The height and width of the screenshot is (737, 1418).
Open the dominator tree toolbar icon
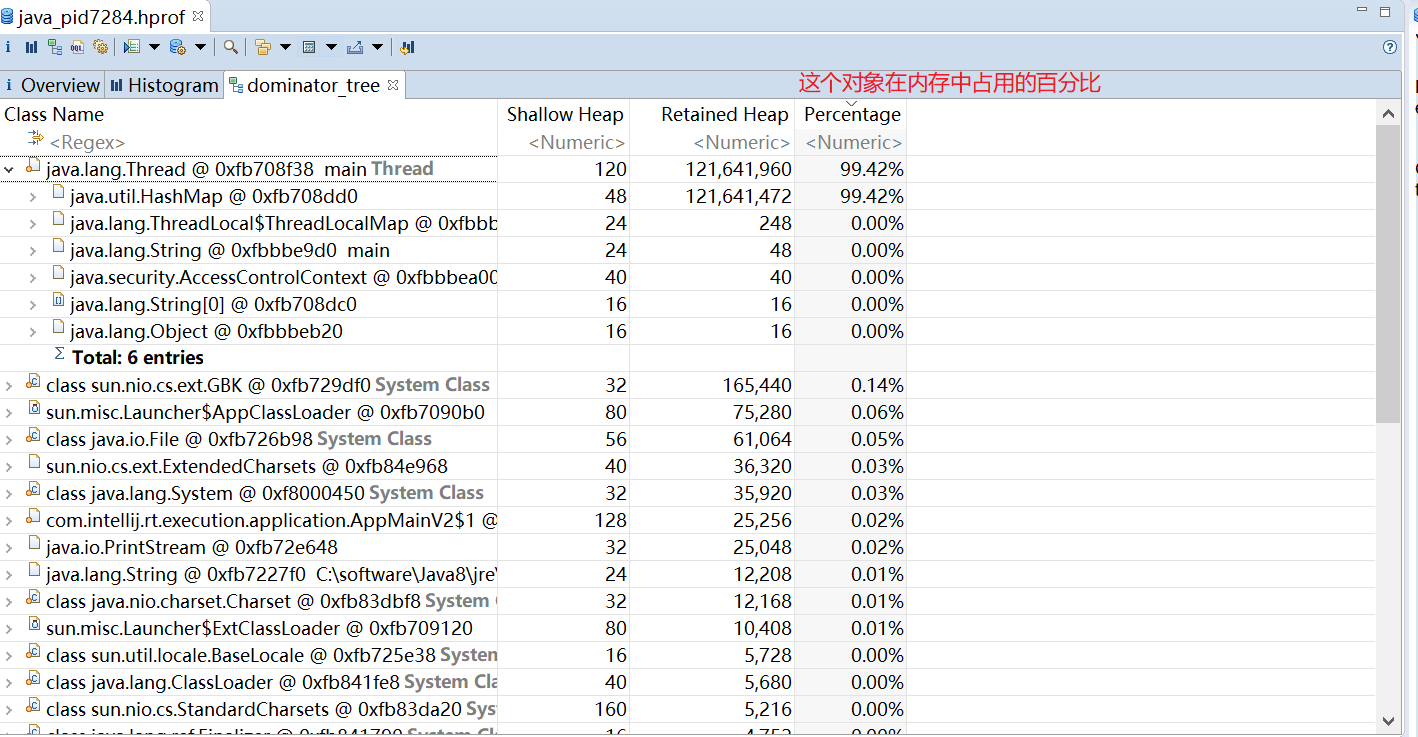pyautogui.click(x=55, y=47)
